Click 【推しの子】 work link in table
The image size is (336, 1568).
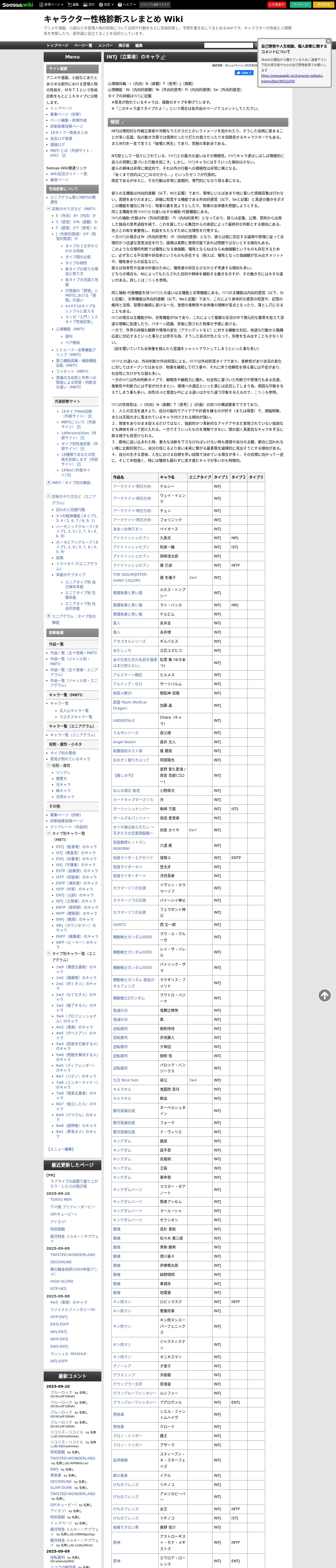coord(123,775)
